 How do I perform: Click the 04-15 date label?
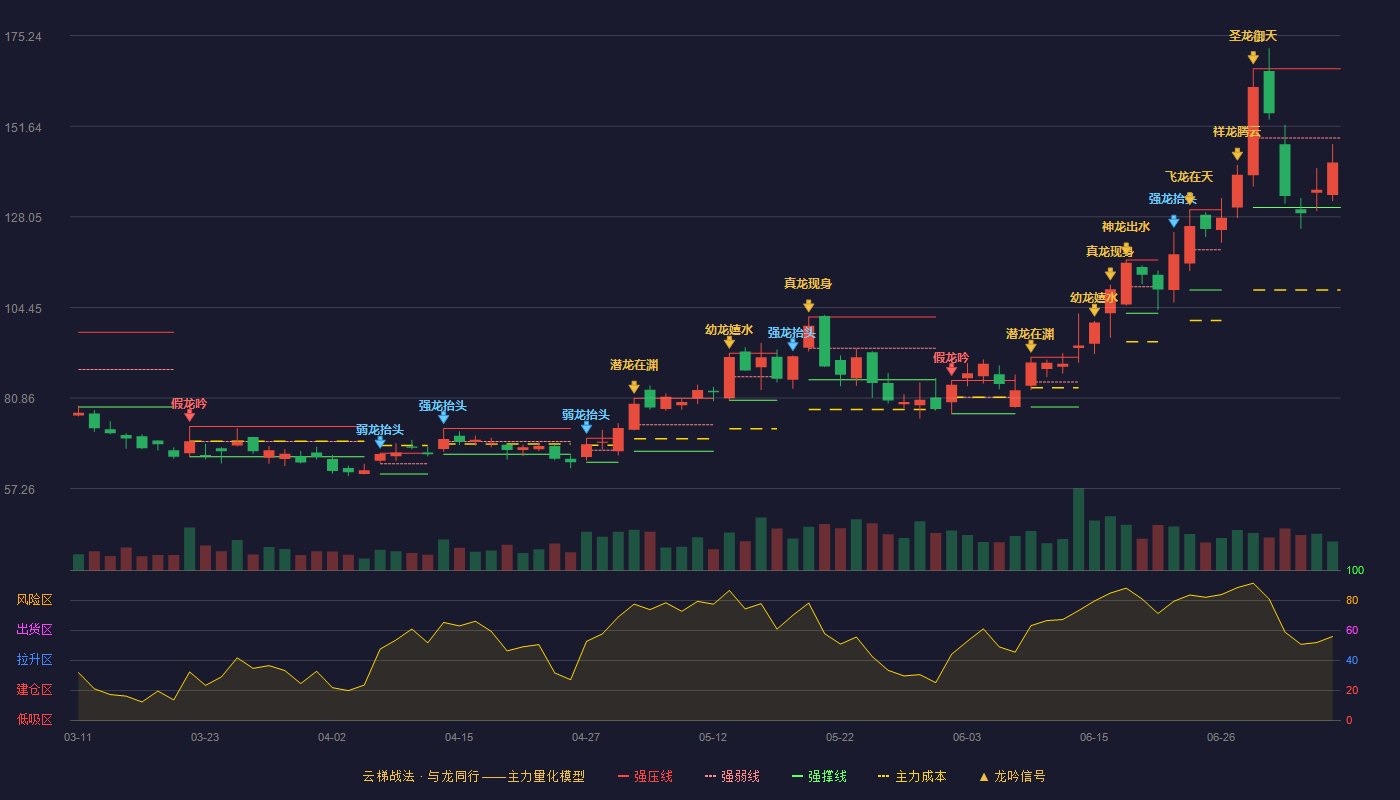coord(459,737)
